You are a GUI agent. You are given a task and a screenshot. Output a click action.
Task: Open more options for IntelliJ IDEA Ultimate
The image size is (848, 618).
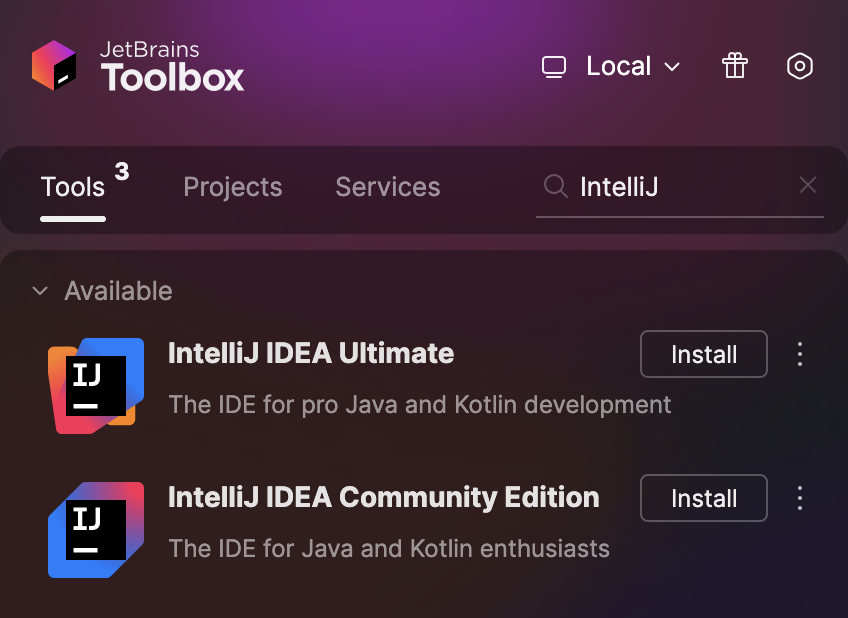tap(800, 354)
